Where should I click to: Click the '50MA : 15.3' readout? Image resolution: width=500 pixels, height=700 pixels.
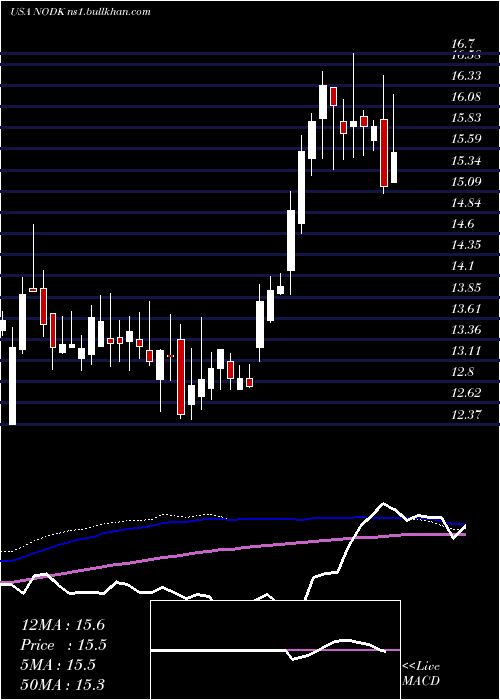pyautogui.click(x=63, y=684)
